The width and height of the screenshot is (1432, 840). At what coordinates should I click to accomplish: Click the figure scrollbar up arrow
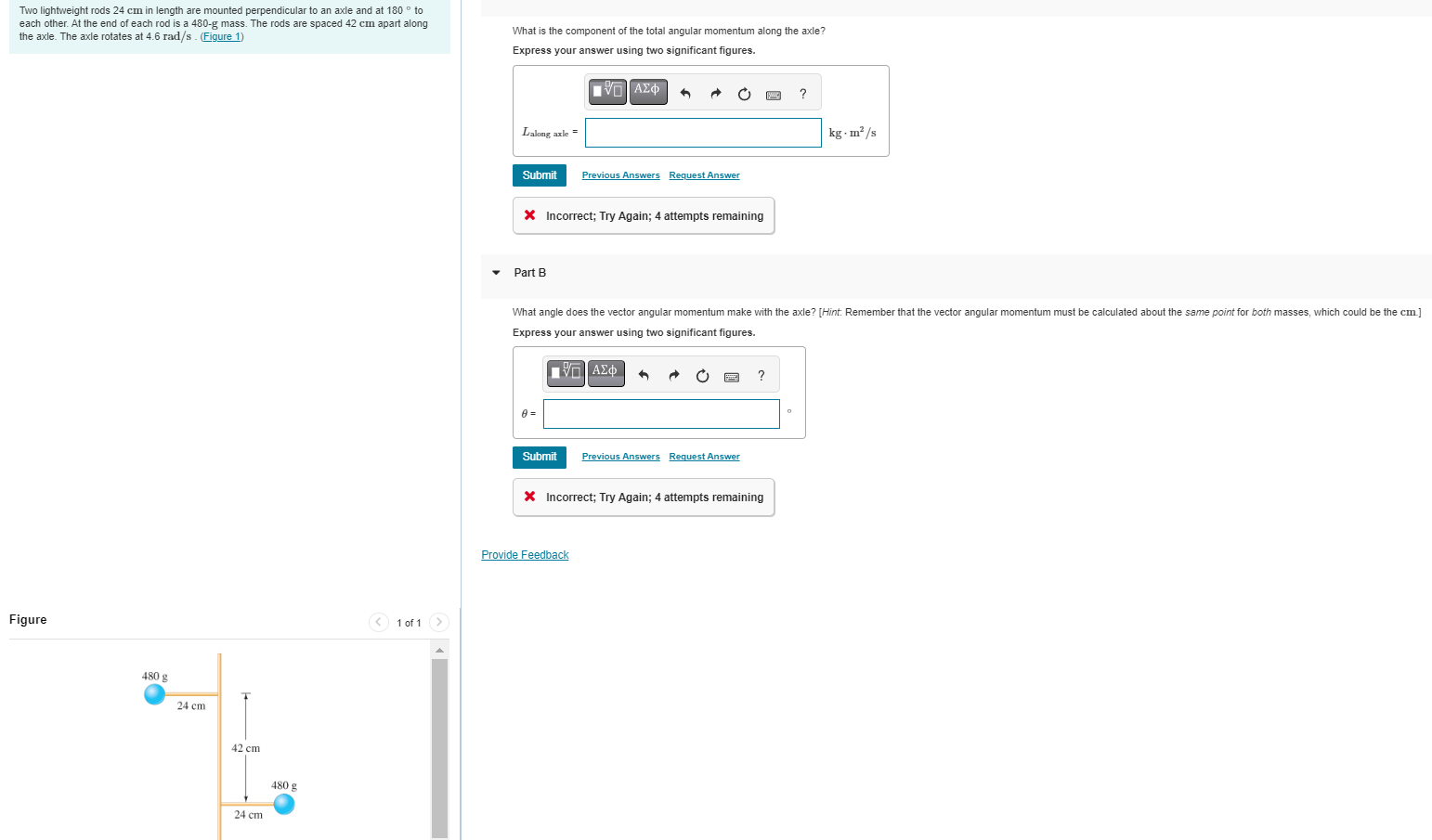click(439, 648)
